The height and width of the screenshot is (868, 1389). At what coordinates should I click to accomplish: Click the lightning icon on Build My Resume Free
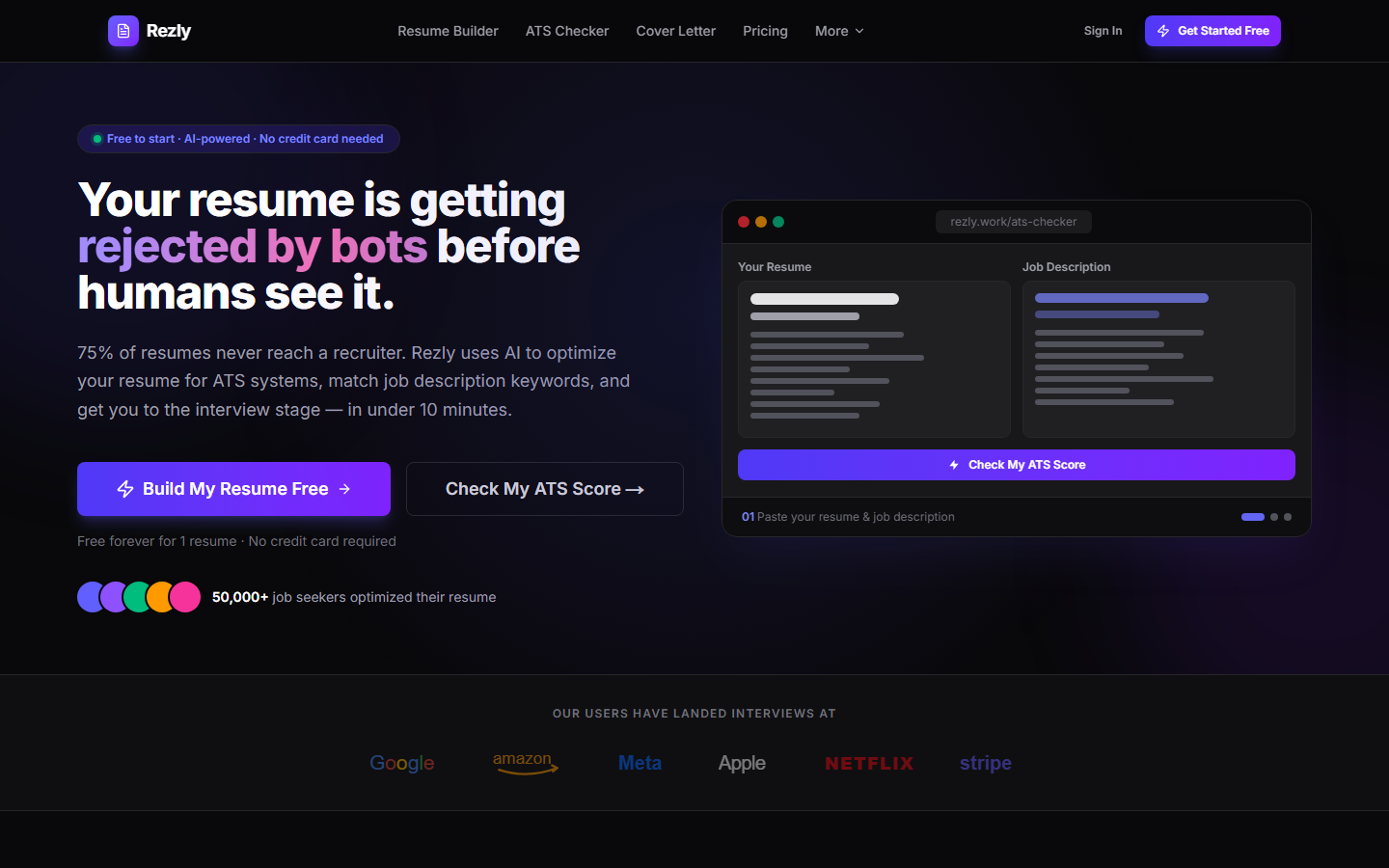(x=125, y=489)
